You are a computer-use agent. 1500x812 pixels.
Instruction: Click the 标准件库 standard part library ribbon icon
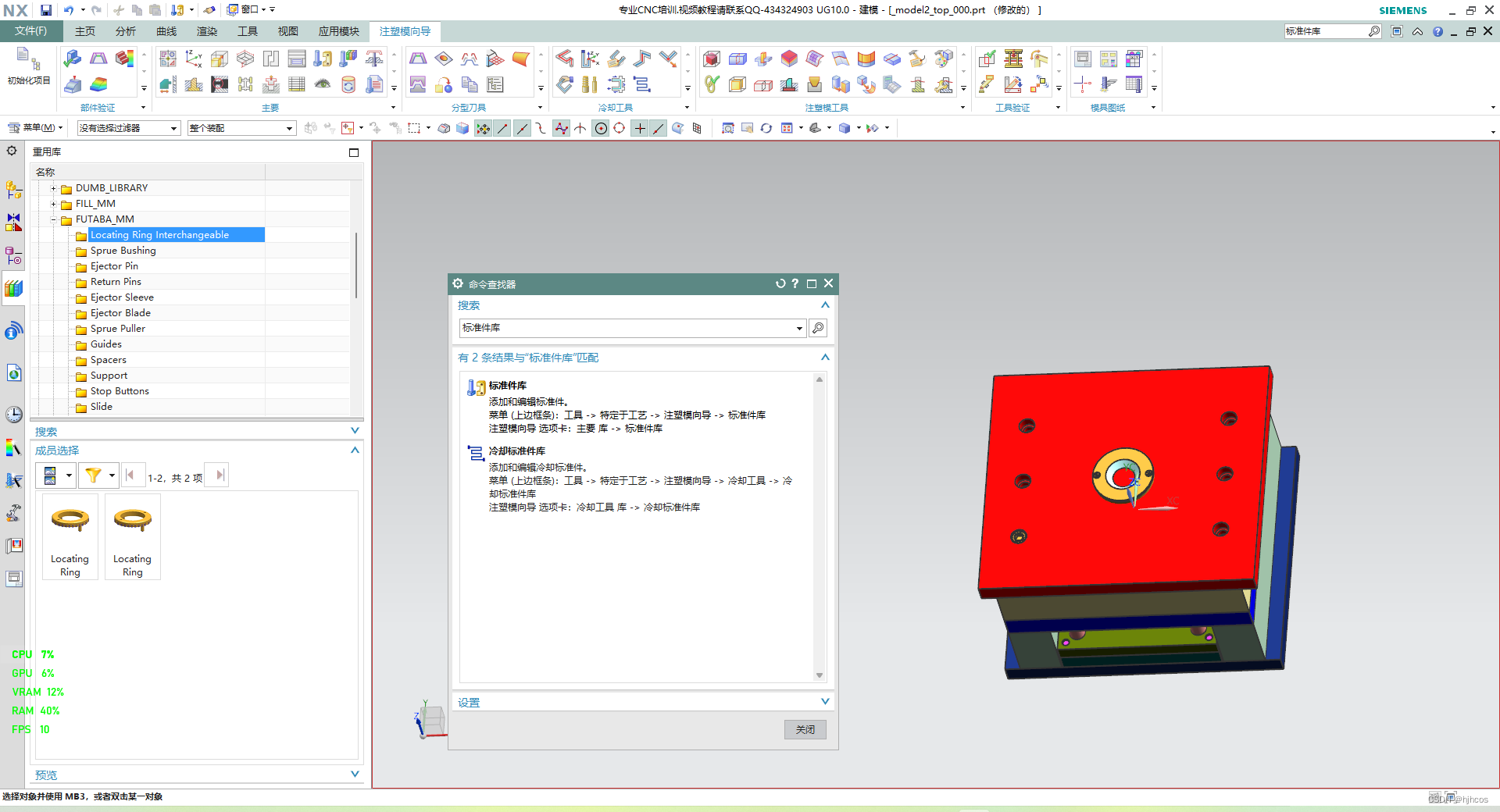[323, 59]
